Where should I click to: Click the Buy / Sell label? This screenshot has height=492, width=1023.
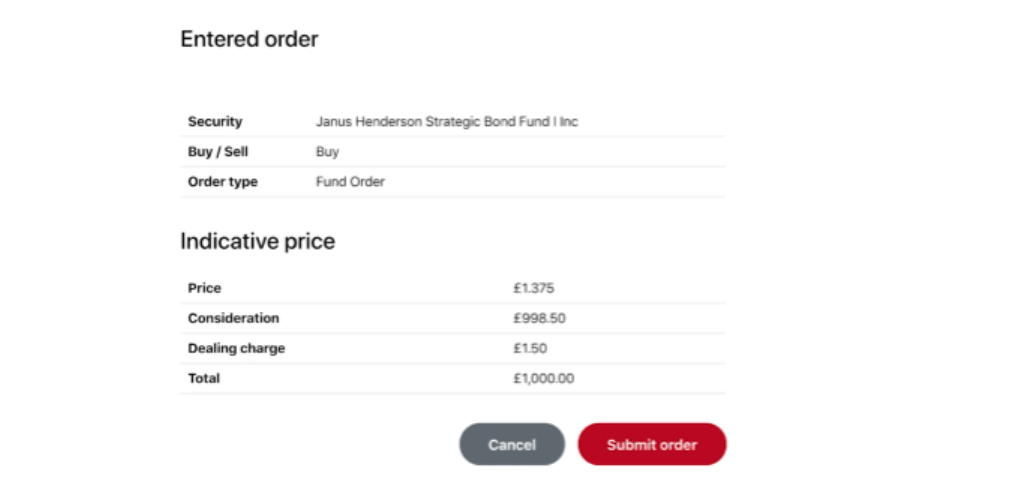[218, 152]
